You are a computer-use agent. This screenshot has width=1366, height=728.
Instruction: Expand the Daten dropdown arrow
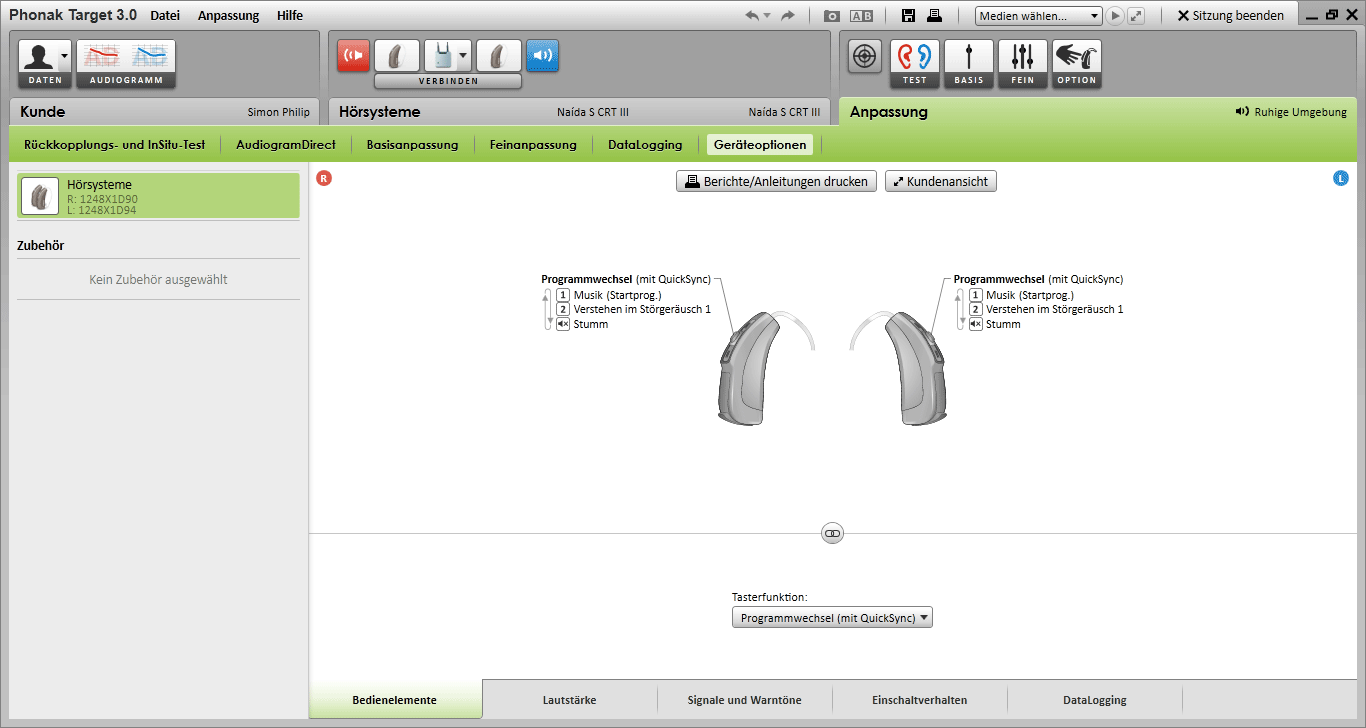pyautogui.click(x=65, y=56)
